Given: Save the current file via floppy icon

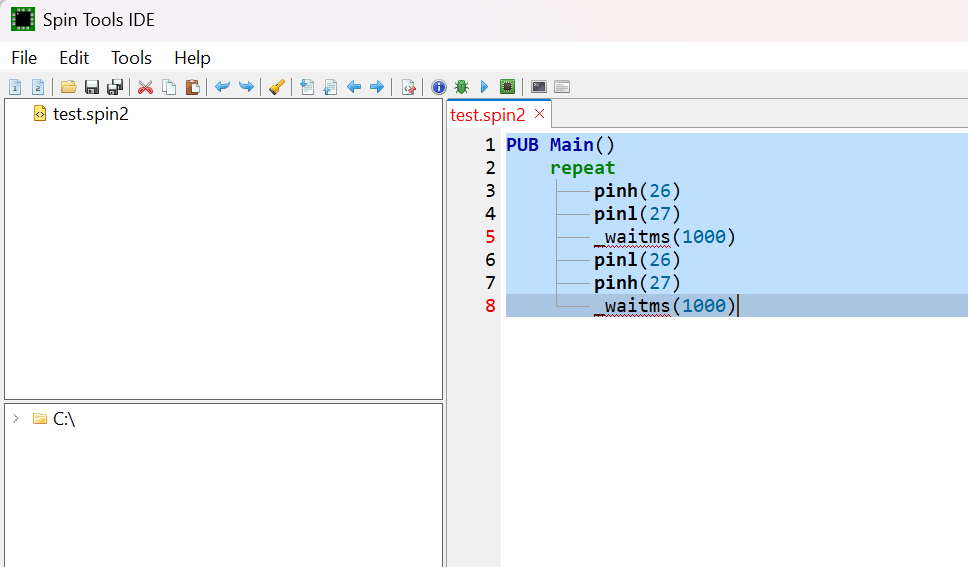Looking at the screenshot, I should [x=92, y=87].
